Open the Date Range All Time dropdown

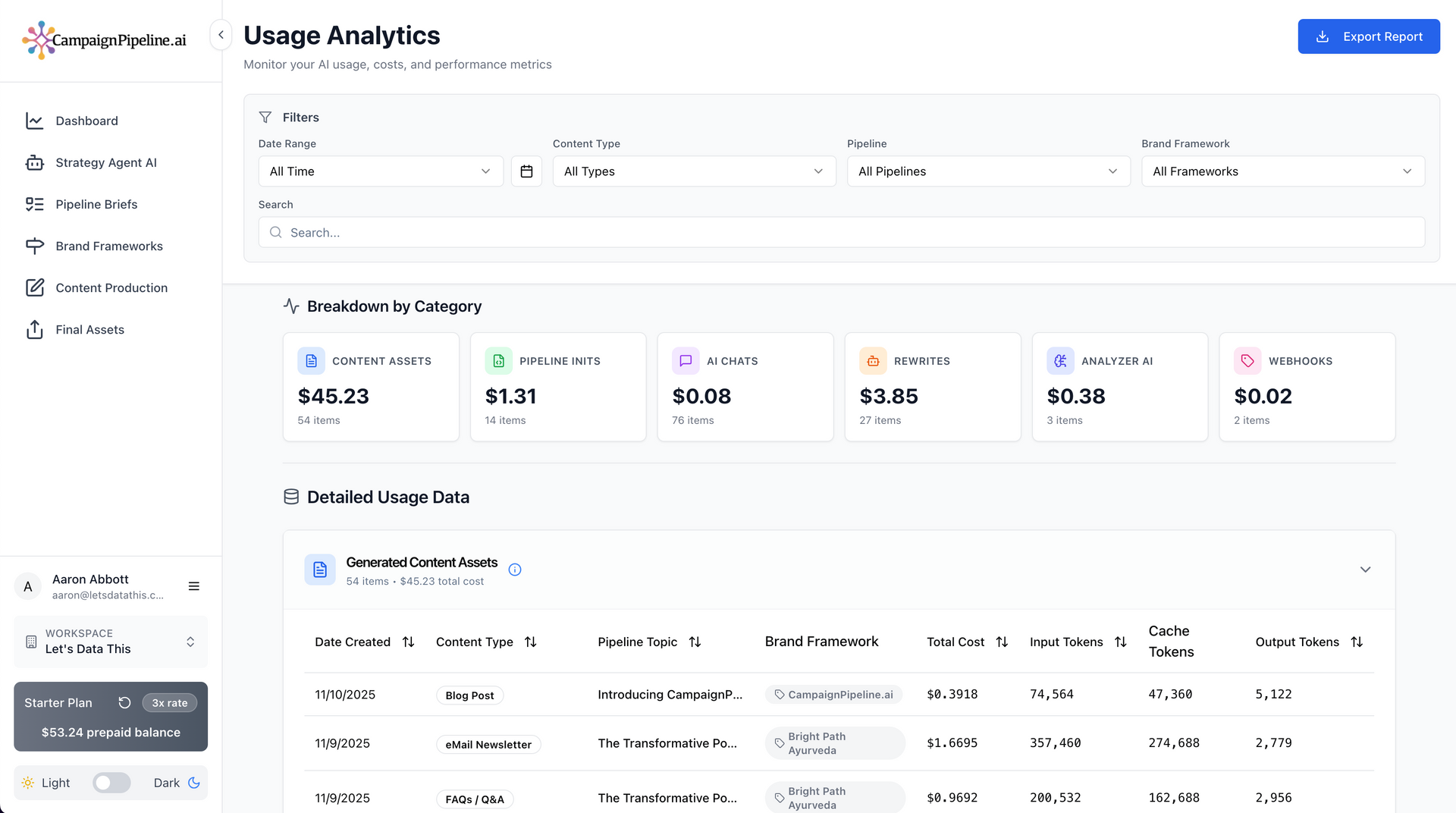coord(381,171)
